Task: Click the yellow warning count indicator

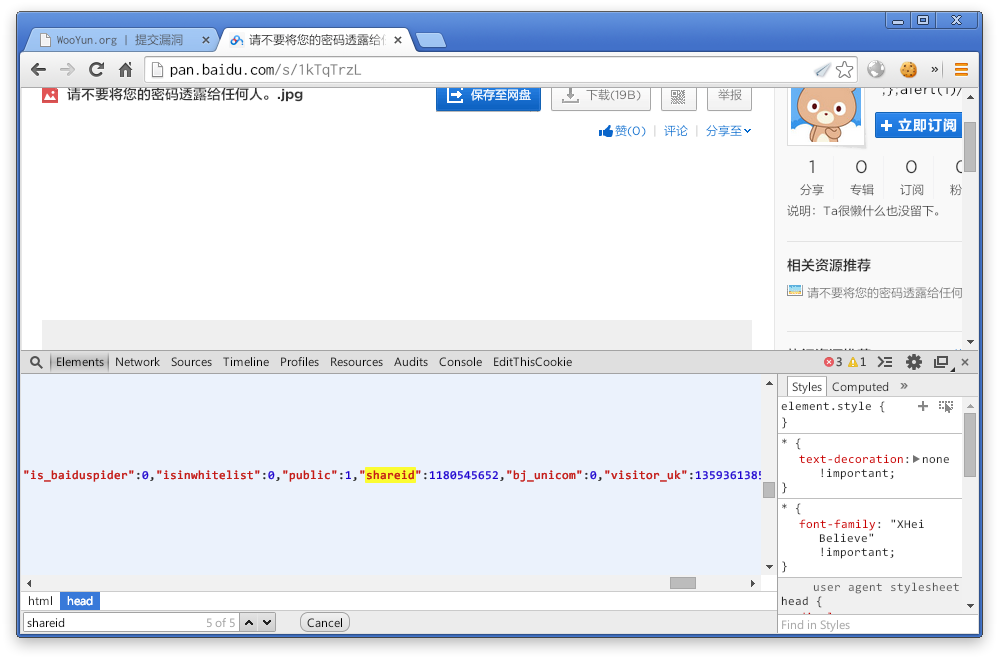Action: coord(857,362)
